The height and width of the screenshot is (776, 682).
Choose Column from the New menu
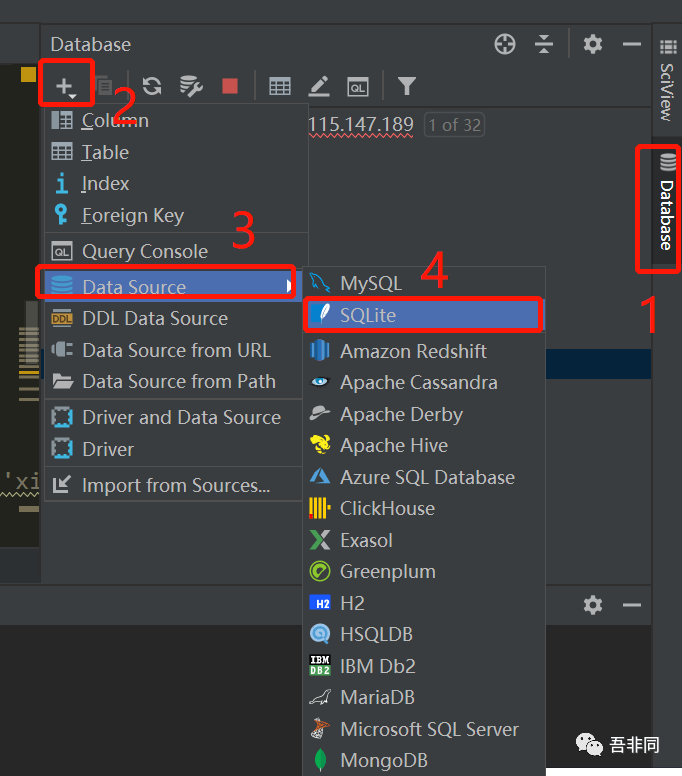(x=176, y=120)
